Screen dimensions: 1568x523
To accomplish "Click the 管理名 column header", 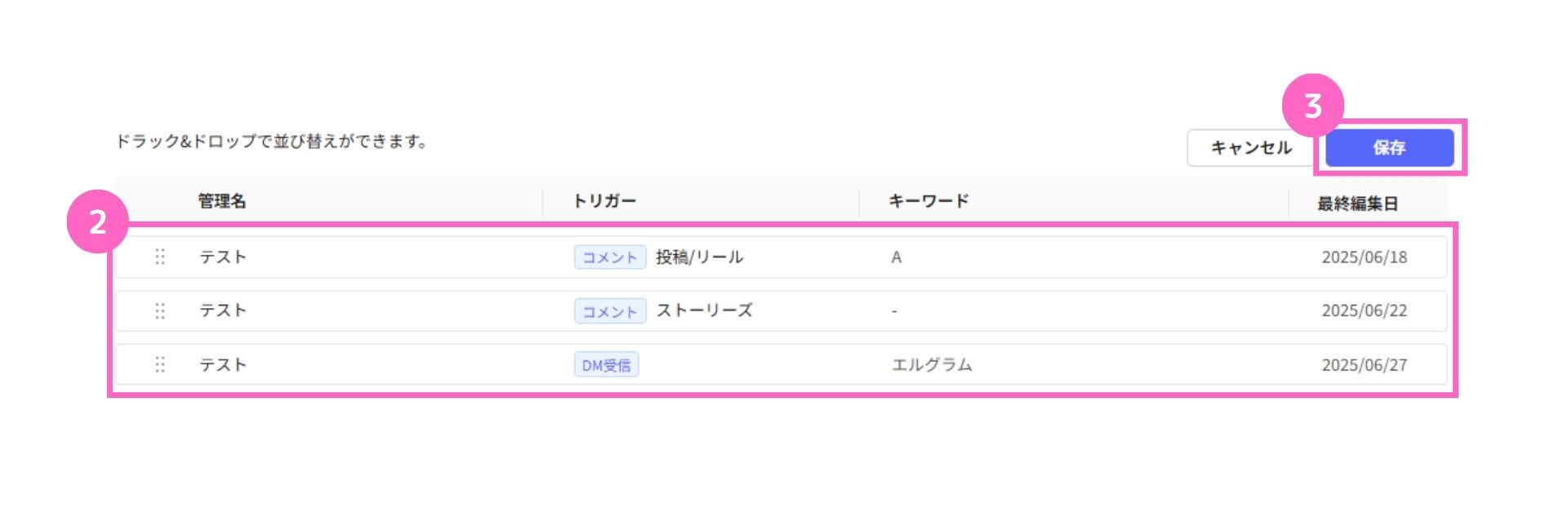I will [x=222, y=201].
